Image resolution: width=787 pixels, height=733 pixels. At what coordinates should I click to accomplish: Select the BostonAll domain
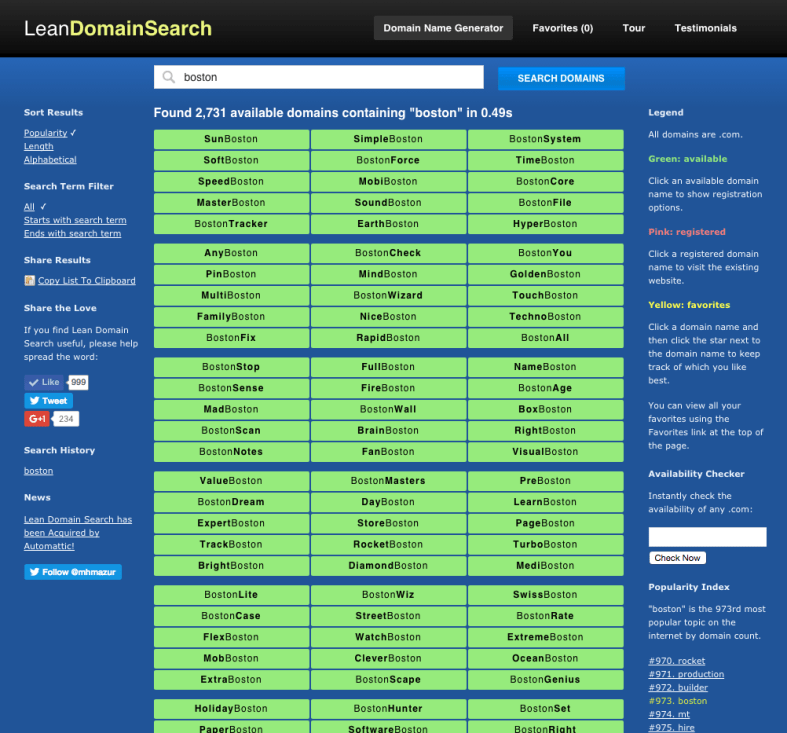coord(546,338)
